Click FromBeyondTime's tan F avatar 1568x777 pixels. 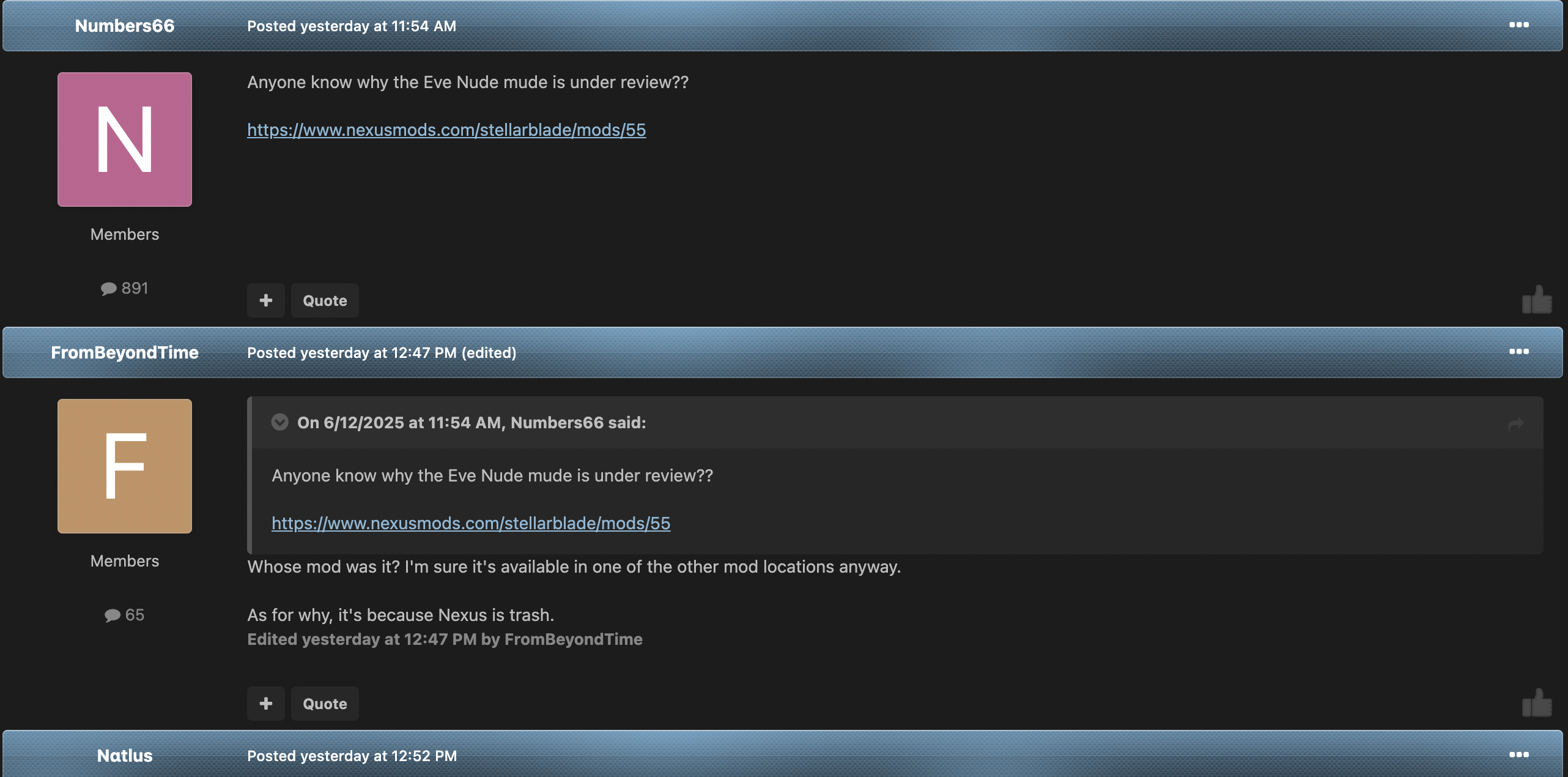pos(125,466)
